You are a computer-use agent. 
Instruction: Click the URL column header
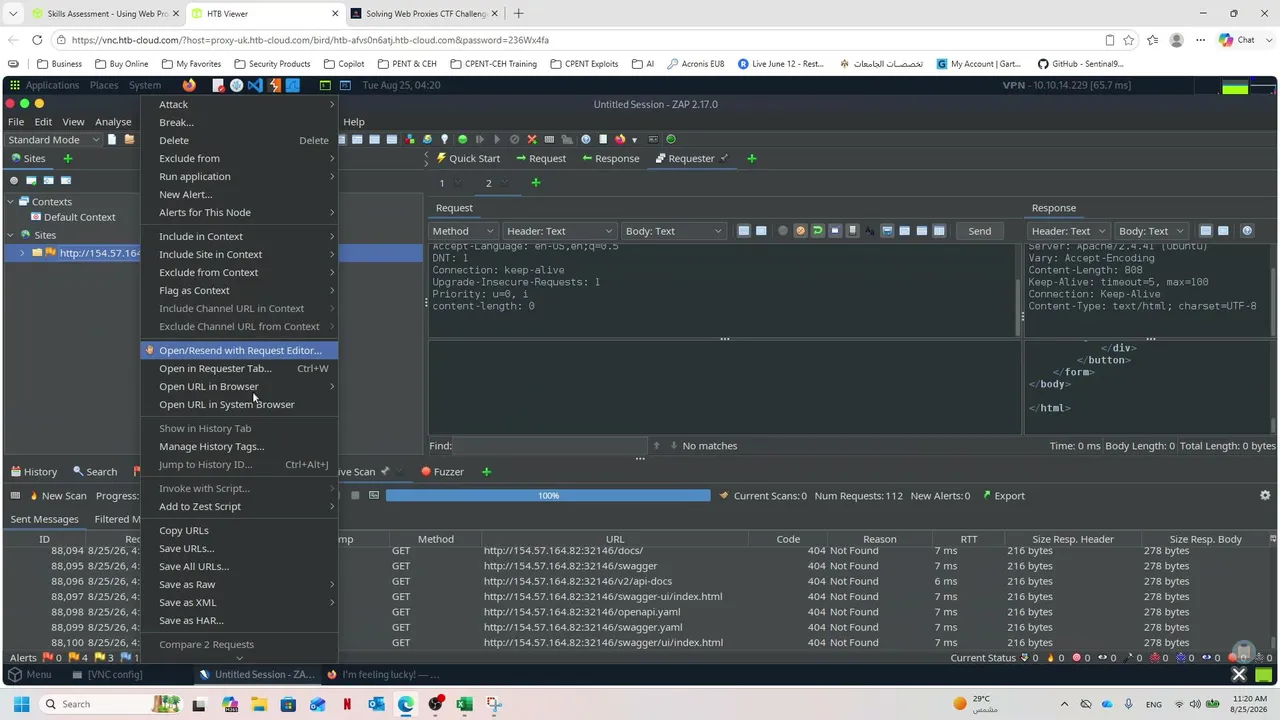(615, 539)
